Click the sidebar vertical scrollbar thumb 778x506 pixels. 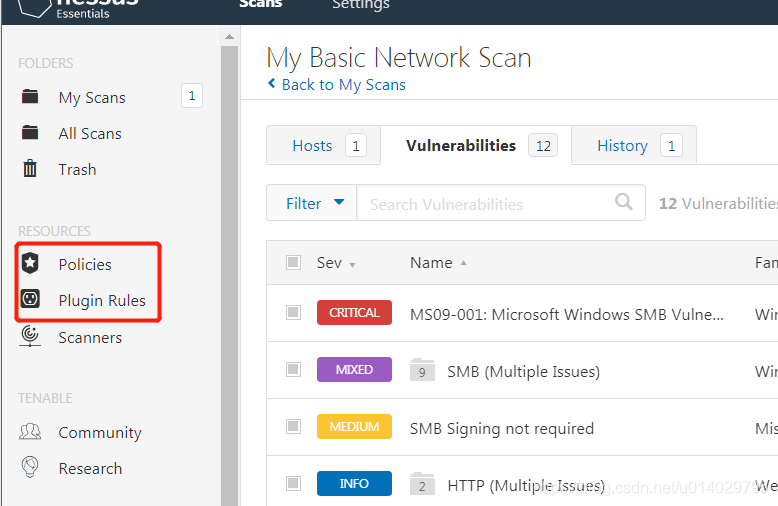pos(229,275)
